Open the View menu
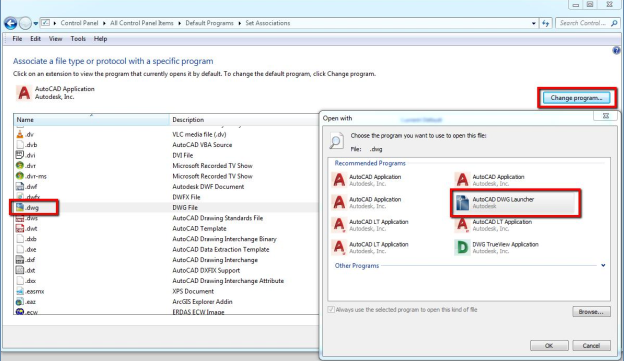 pyautogui.click(x=55, y=39)
